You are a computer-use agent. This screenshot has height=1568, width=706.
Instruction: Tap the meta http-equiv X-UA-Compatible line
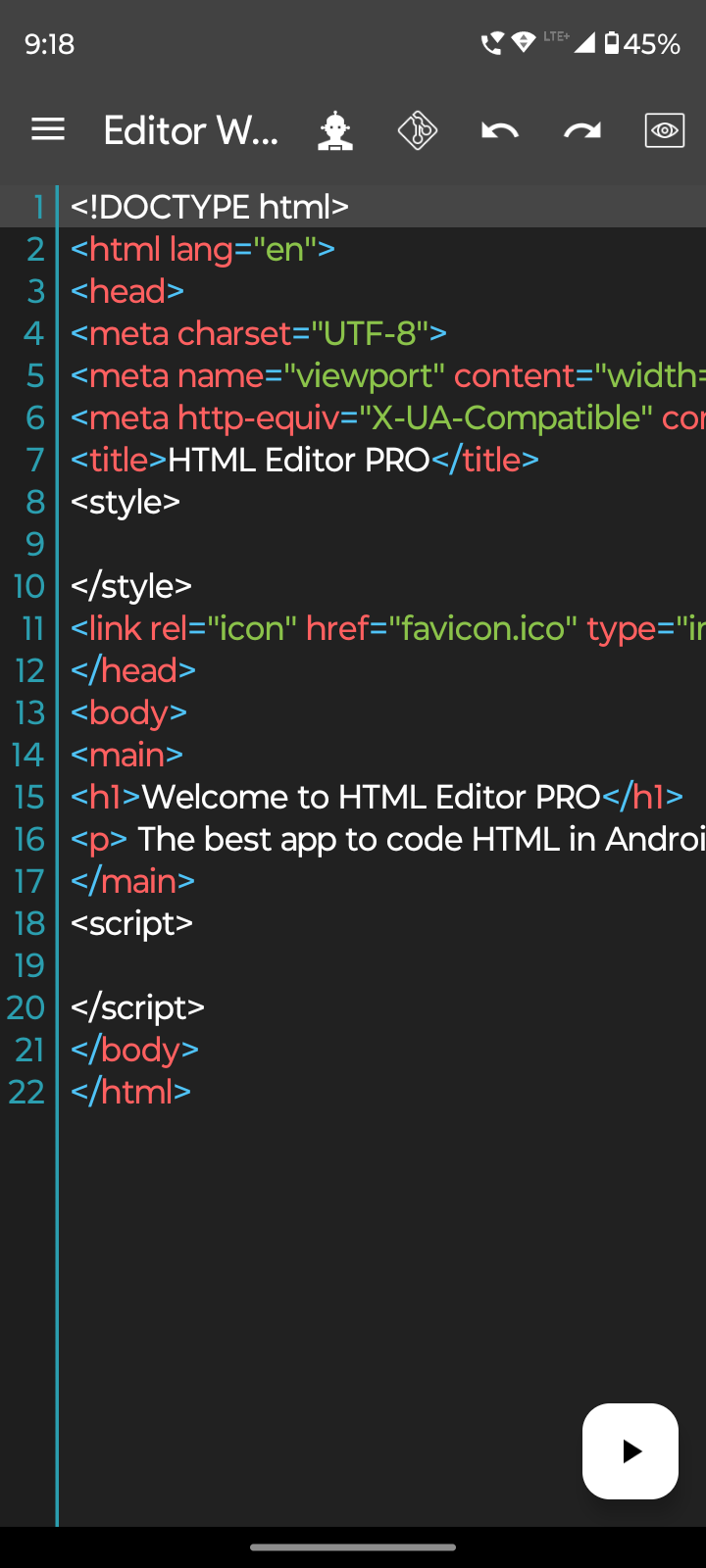click(x=388, y=417)
